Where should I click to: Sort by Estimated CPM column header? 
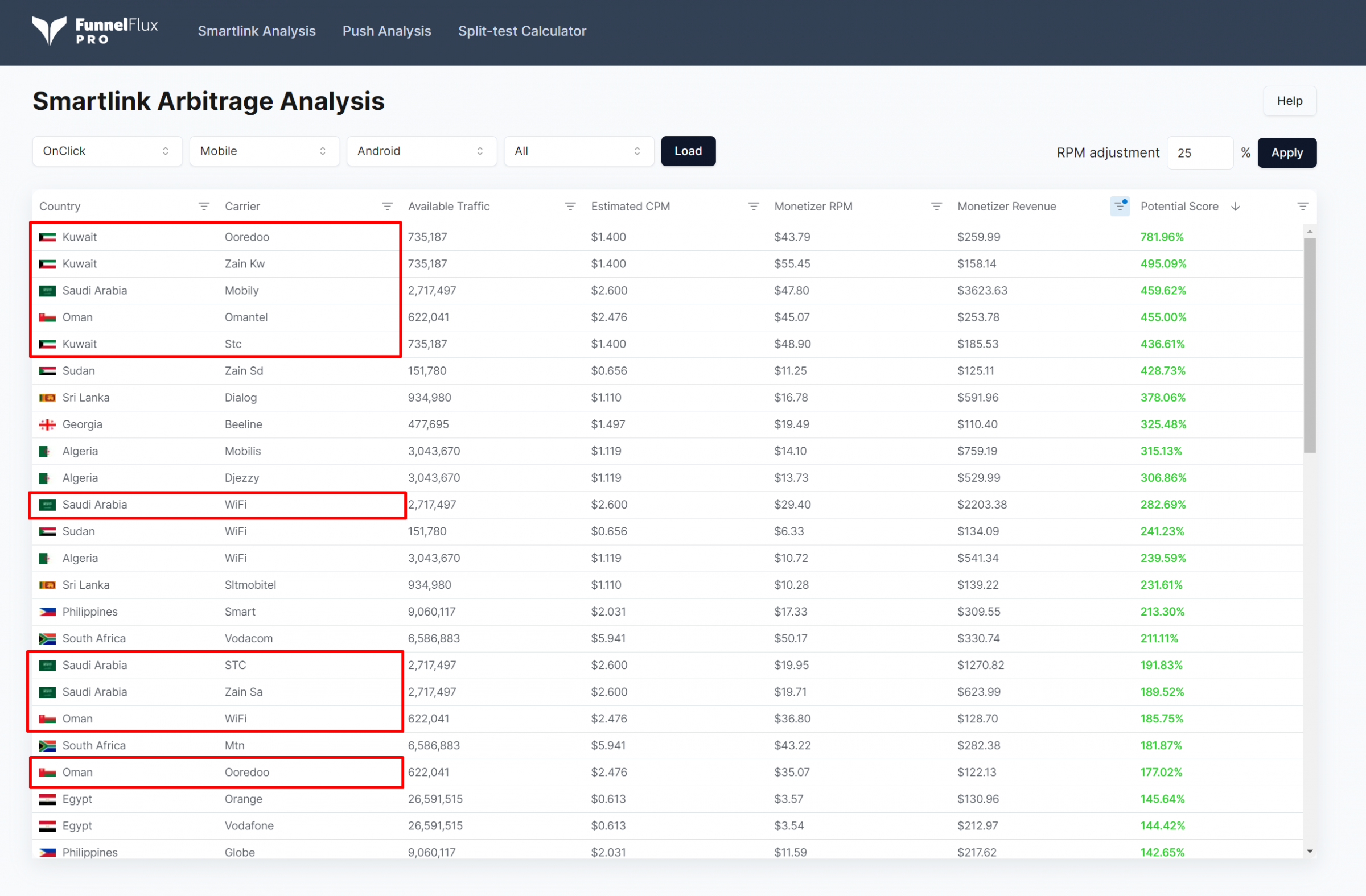[x=630, y=207]
